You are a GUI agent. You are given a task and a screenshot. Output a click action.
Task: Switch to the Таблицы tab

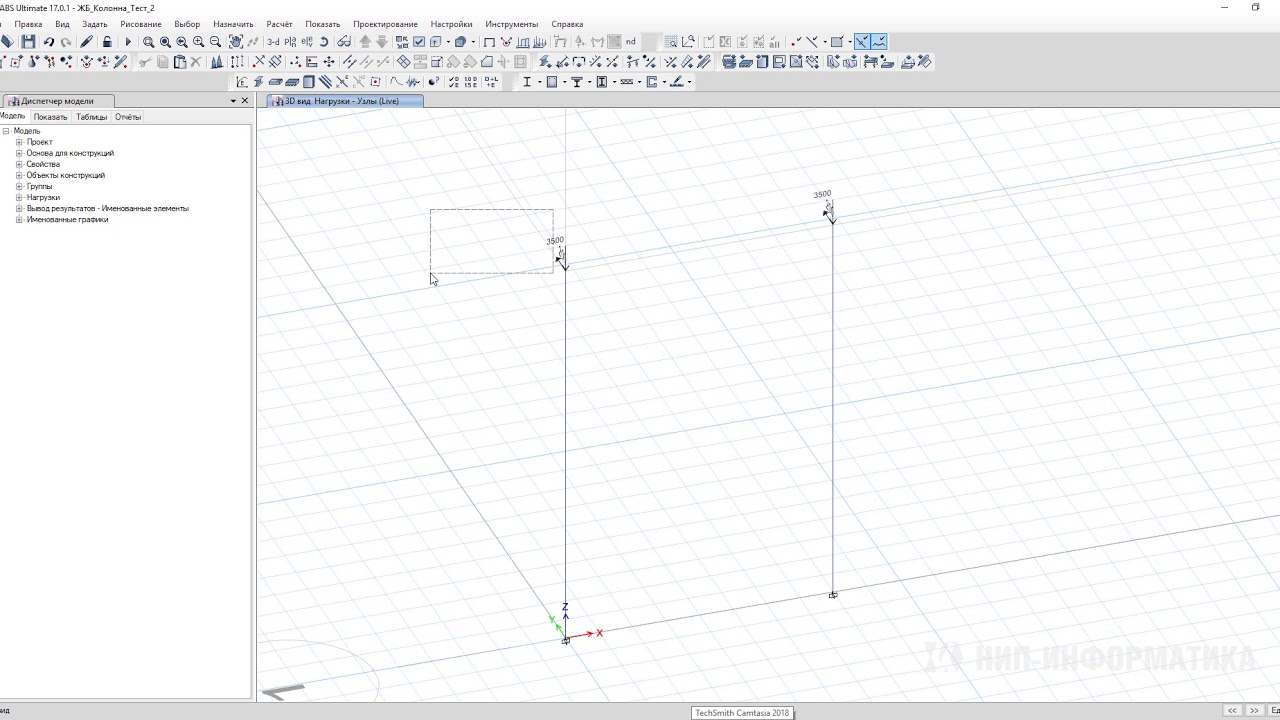(x=91, y=117)
